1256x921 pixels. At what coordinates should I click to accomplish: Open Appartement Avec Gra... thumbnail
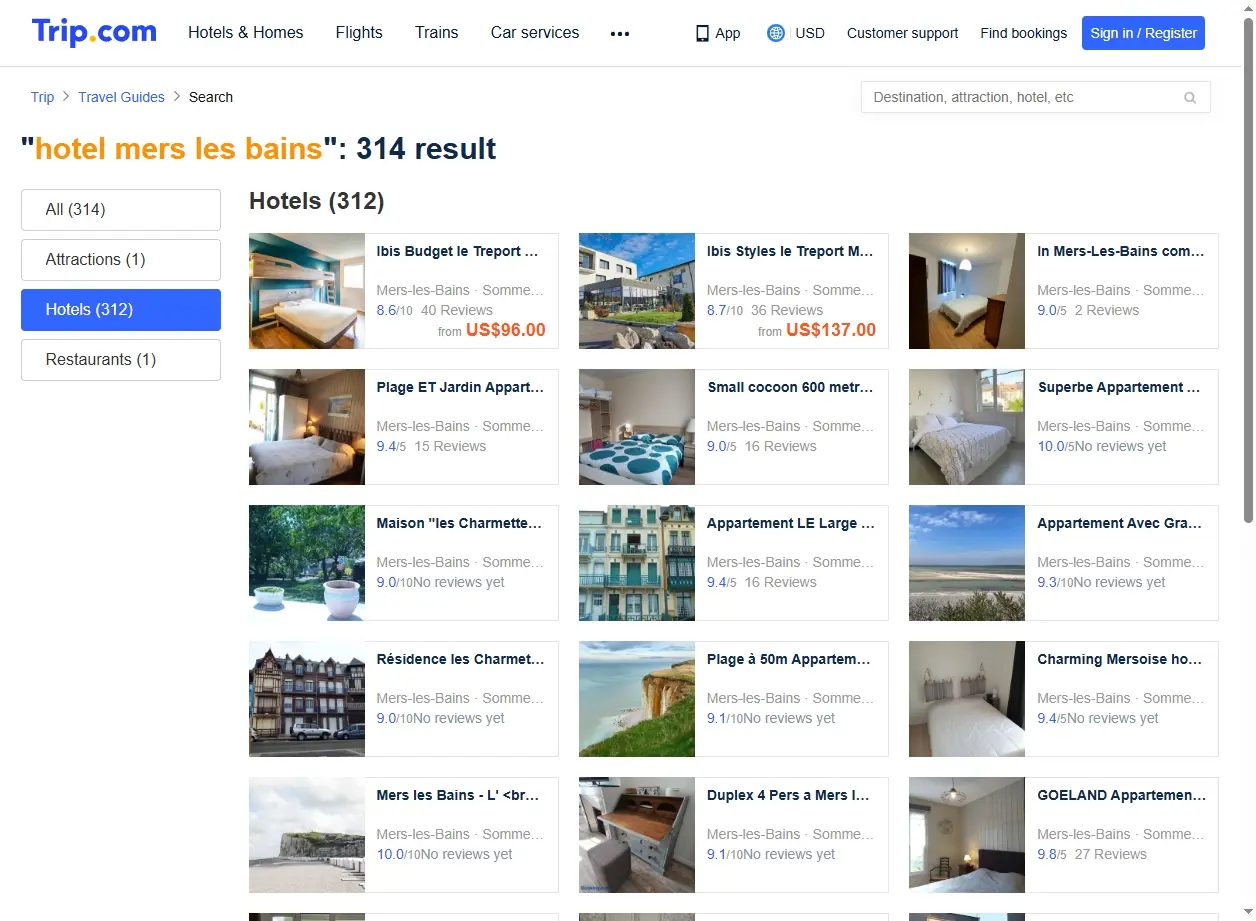967,563
